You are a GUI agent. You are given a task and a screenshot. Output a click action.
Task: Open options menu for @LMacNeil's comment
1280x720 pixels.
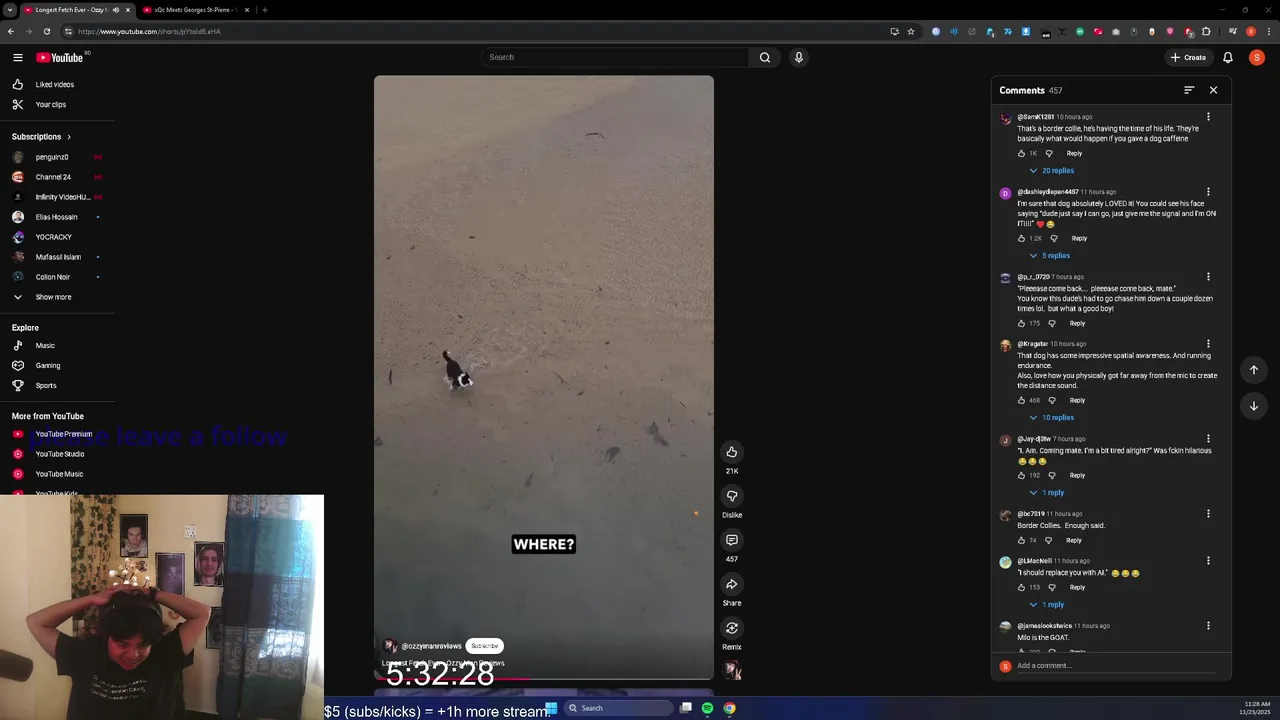pyautogui.click(x=1208, y=561)
